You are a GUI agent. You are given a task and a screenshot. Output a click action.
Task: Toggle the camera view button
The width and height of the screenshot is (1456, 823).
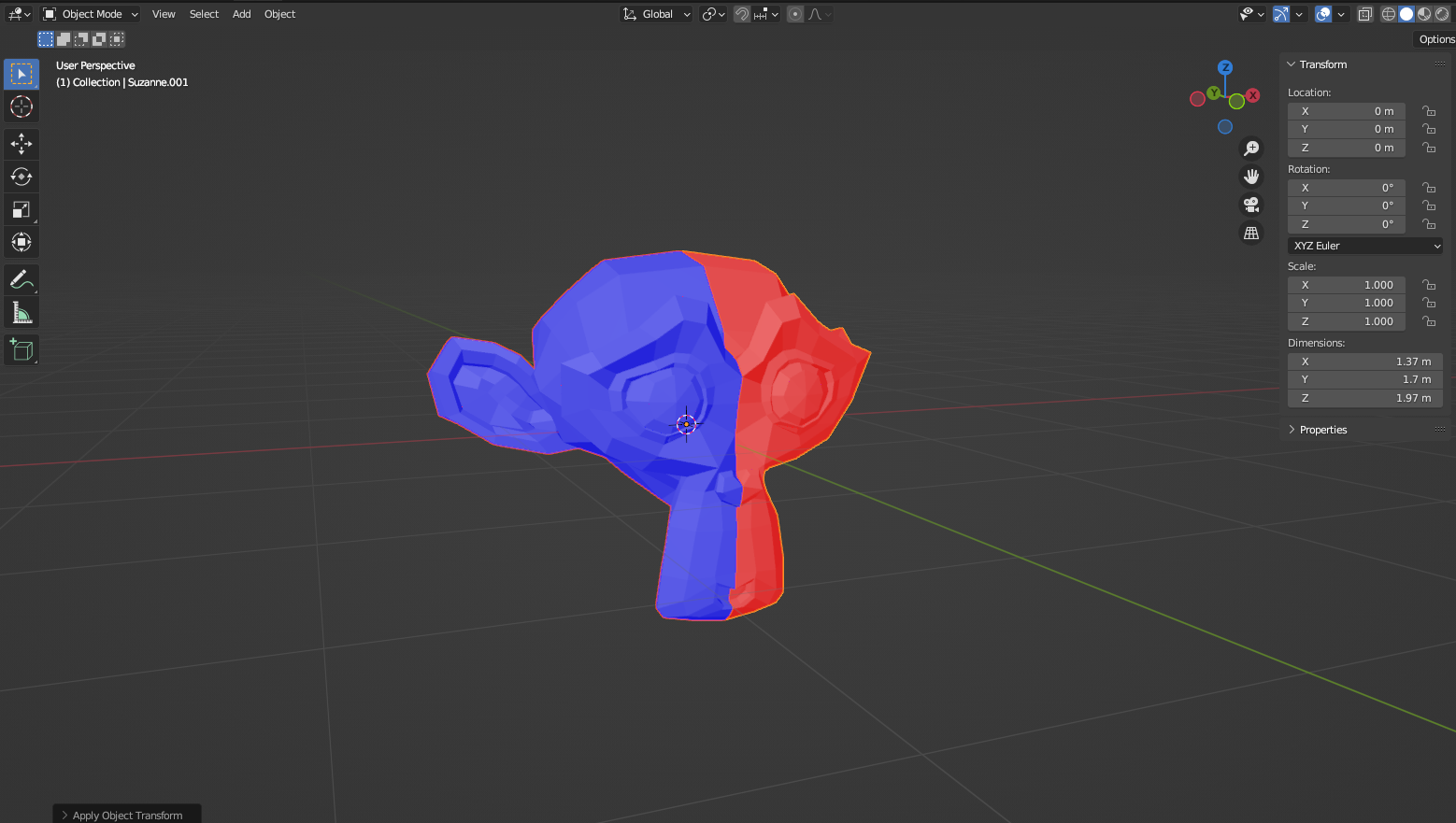click(1251, 205)
